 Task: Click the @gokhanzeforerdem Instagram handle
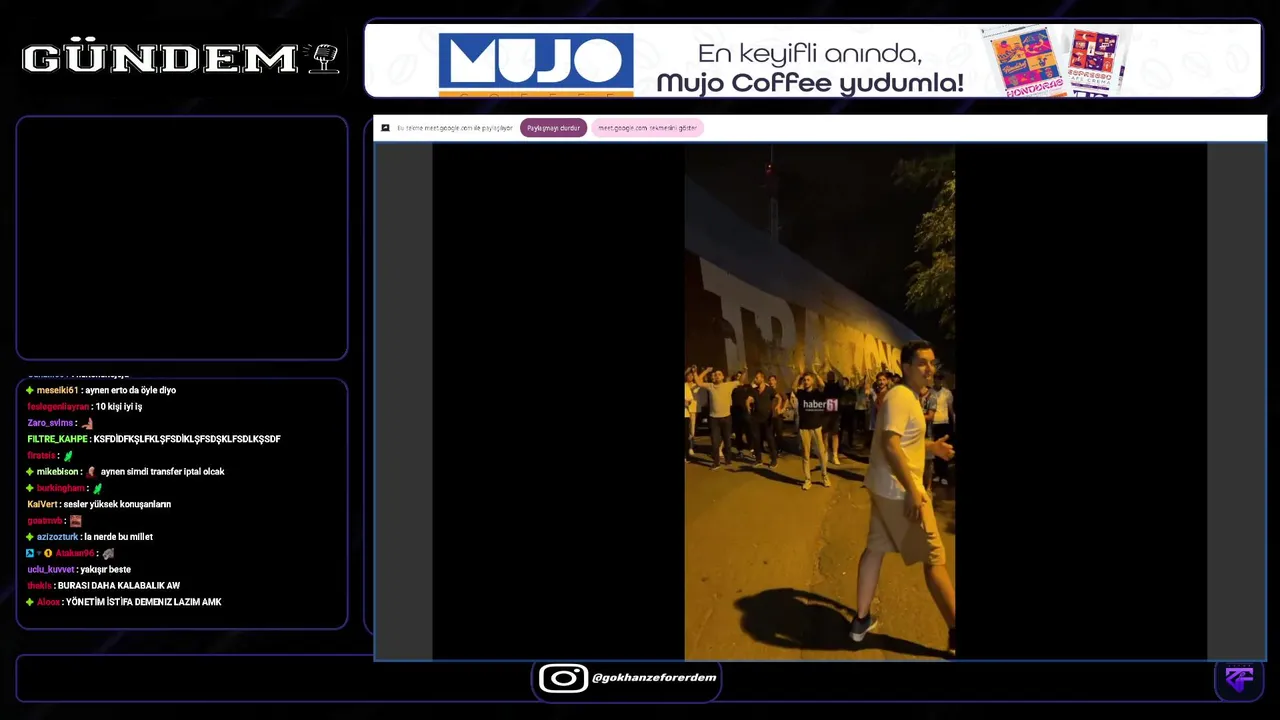pos(654,678)
